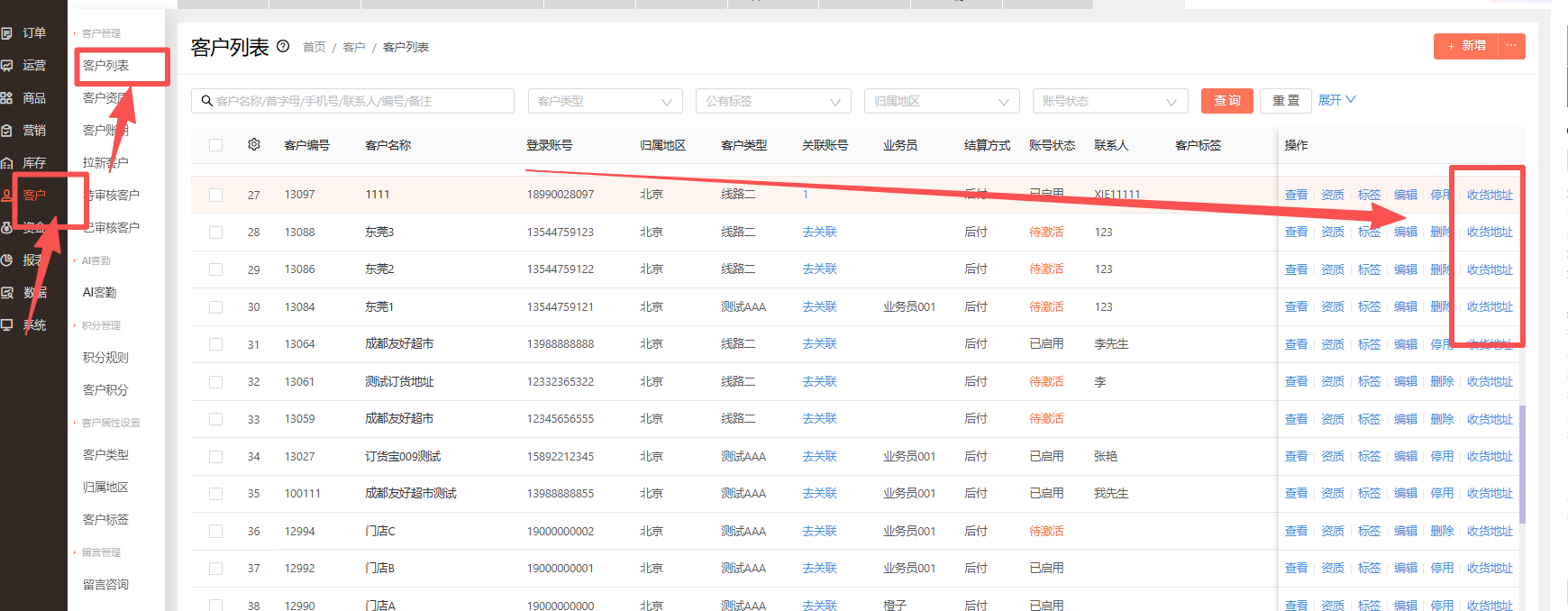Open the 商品 sidebar icon

tap(6, 98)
